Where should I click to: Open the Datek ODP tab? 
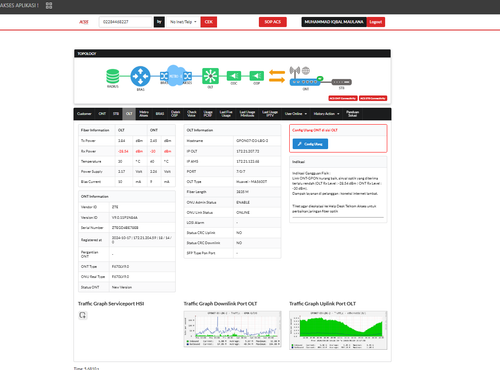175,114
